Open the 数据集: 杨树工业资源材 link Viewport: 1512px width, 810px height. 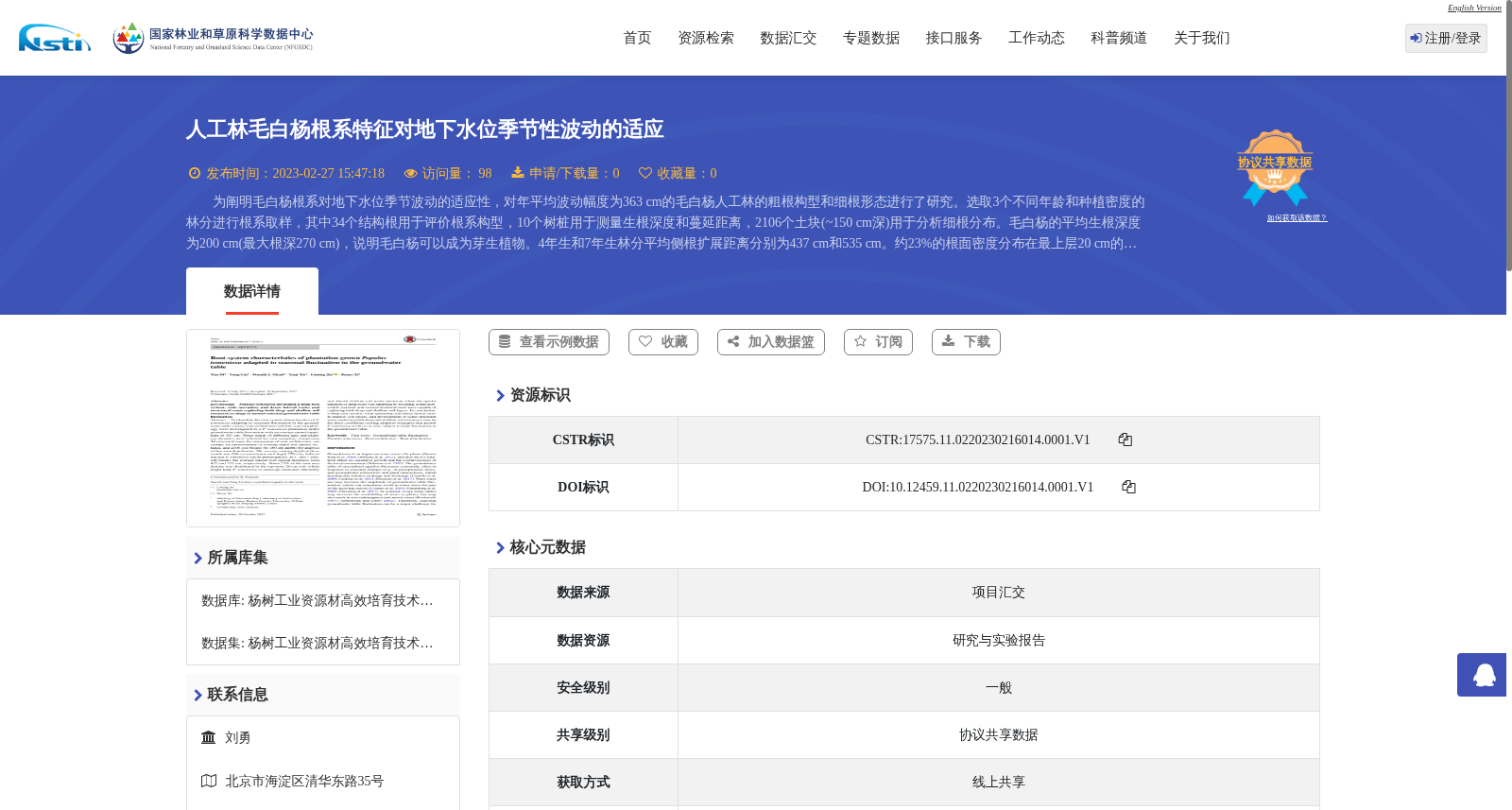tap(318, 643)
